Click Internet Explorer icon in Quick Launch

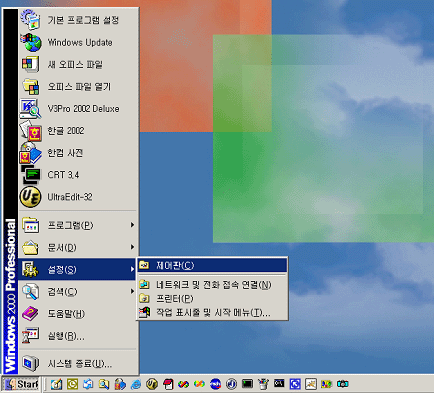pyautogui.click(x=136, y=384)
